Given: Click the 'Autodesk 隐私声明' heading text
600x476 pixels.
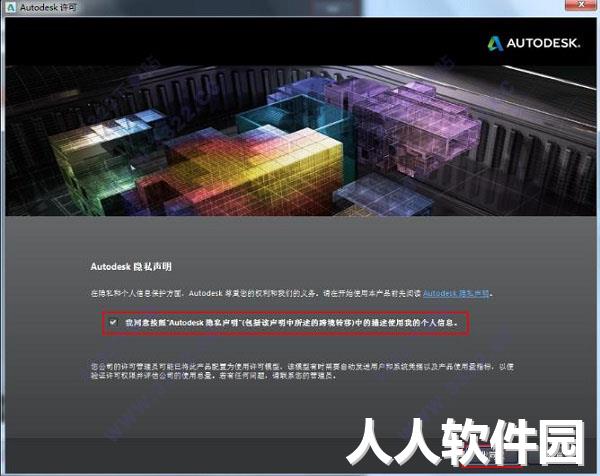Looking at the screenshot, I should tap(131, 267).
